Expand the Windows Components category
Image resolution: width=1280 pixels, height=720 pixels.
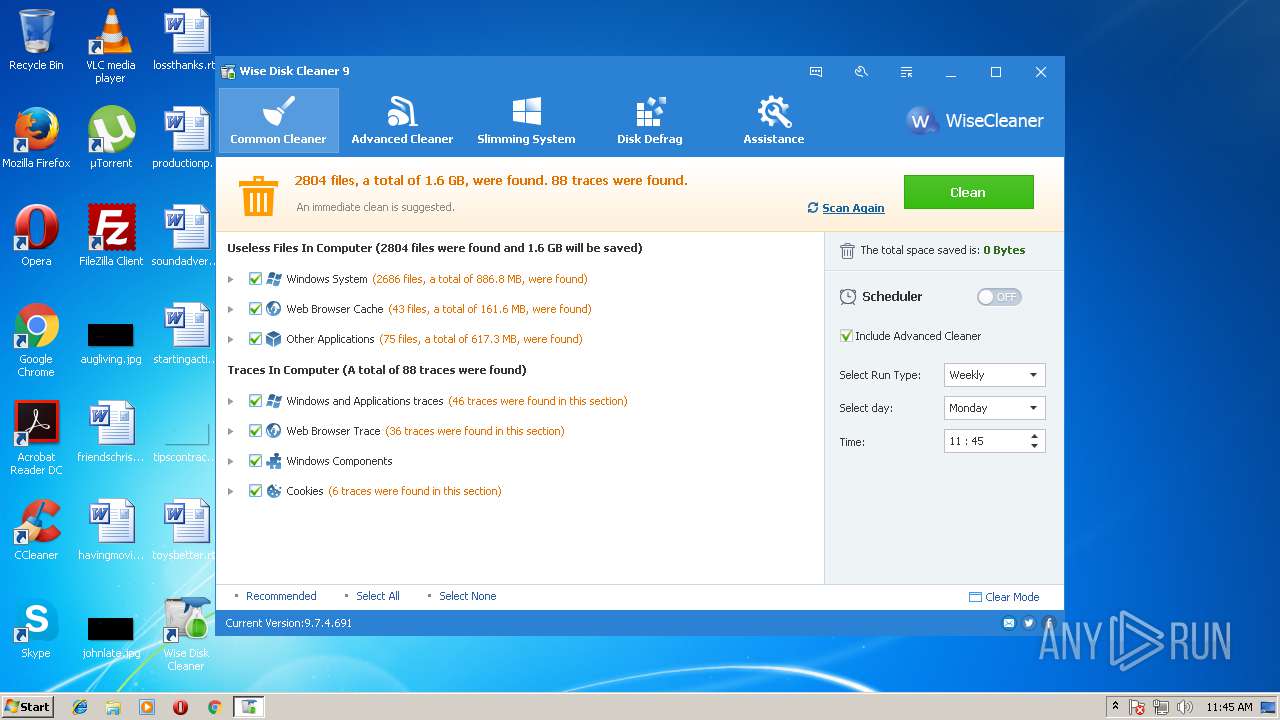pyautogui.click(x=231, y=461)
